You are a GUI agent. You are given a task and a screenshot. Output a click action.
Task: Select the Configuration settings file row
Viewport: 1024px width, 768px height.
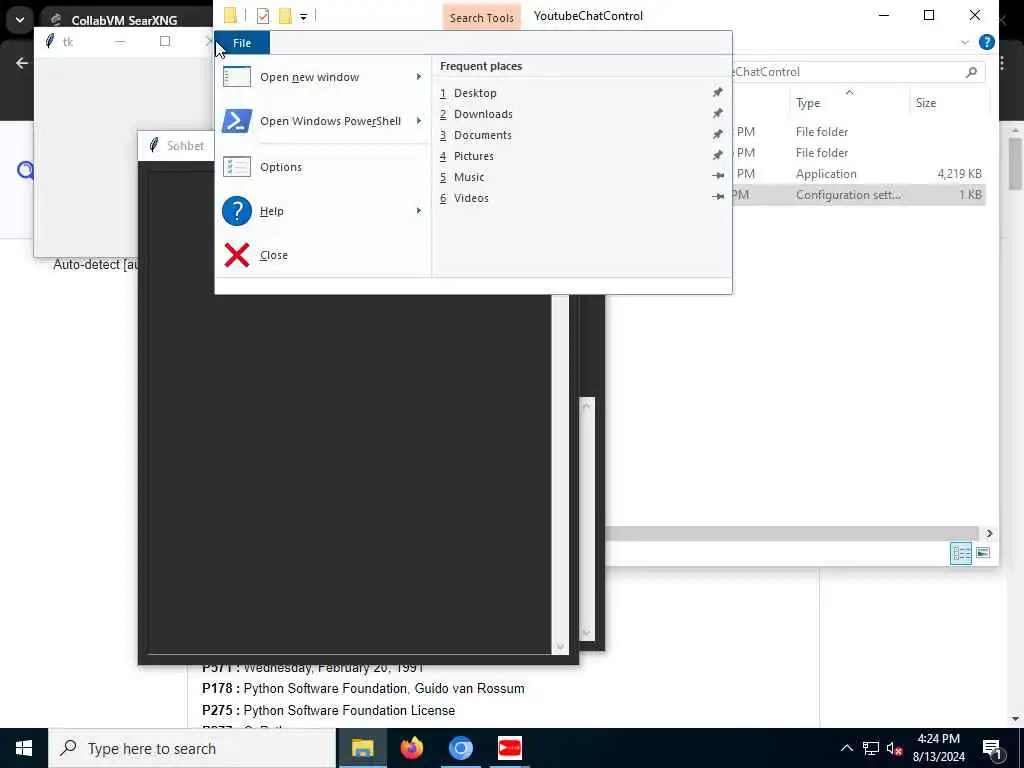click(859, 195)
